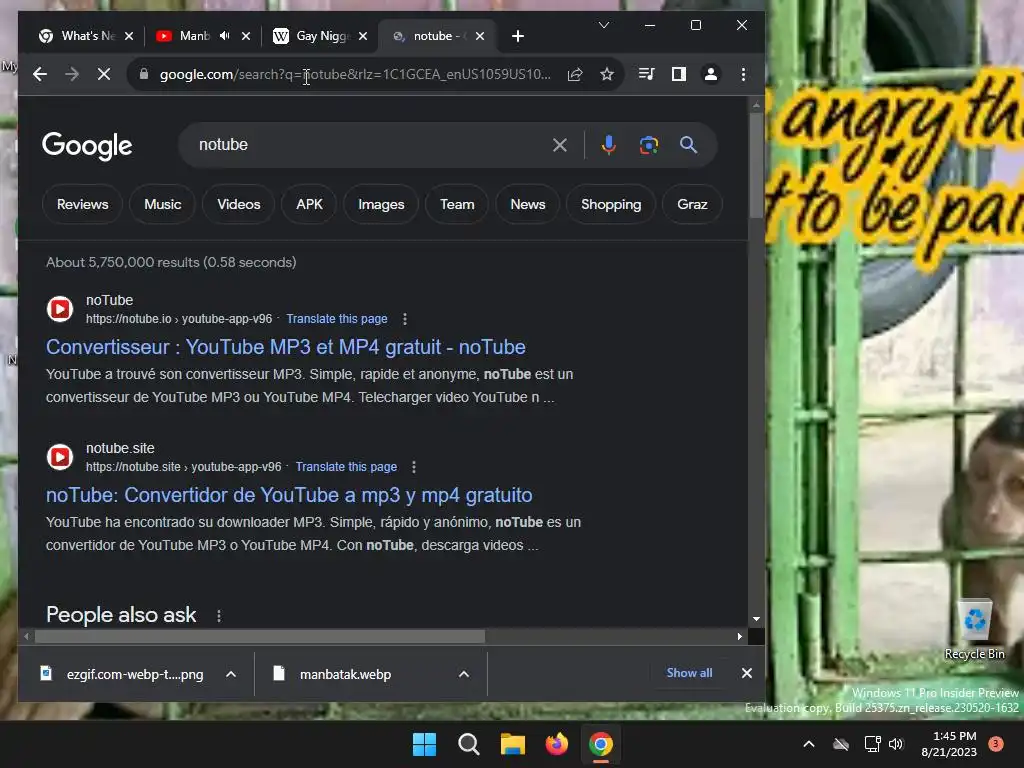Open a new tab with plus button
This screenshot has width=1024, height=768.
pos(518,36)
